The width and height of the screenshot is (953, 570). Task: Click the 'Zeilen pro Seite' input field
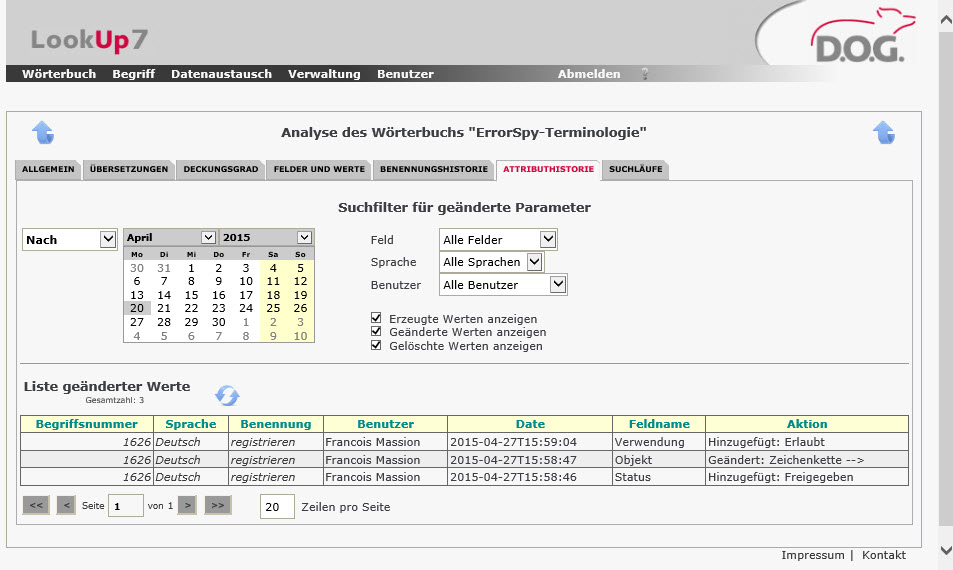point(277,507)
